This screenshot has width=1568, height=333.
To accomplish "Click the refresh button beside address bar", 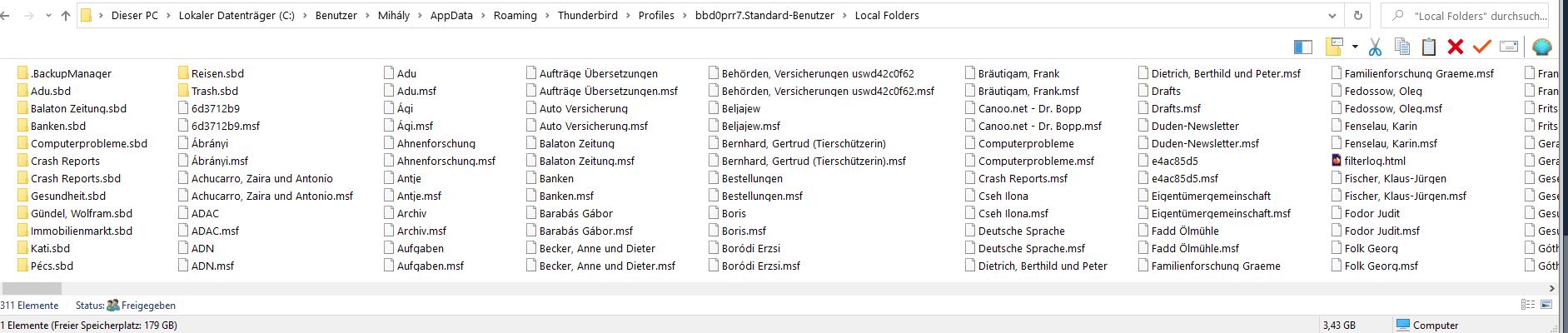I will (1358, 15).
